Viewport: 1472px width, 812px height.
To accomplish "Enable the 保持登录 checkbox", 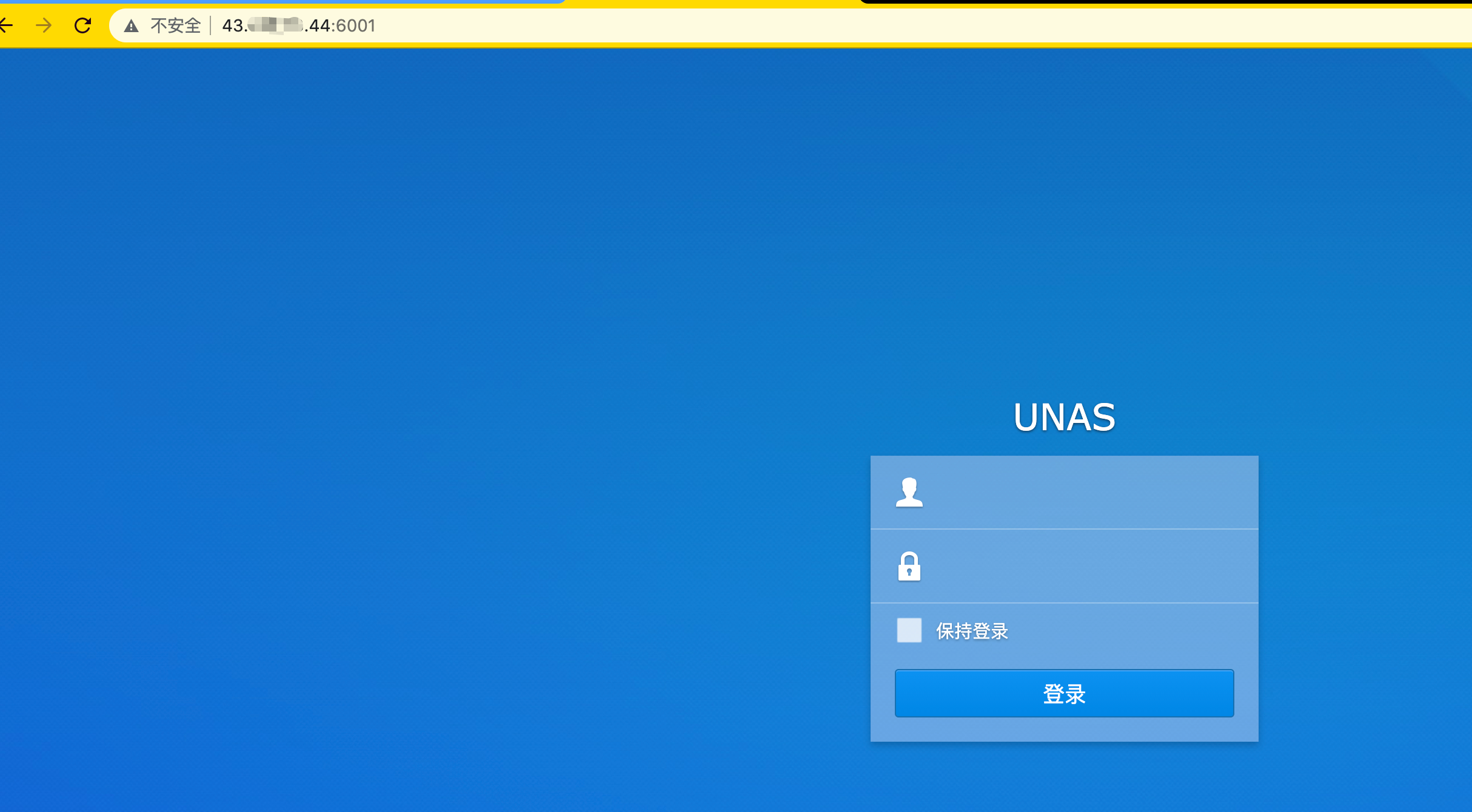I will [909, 630].
